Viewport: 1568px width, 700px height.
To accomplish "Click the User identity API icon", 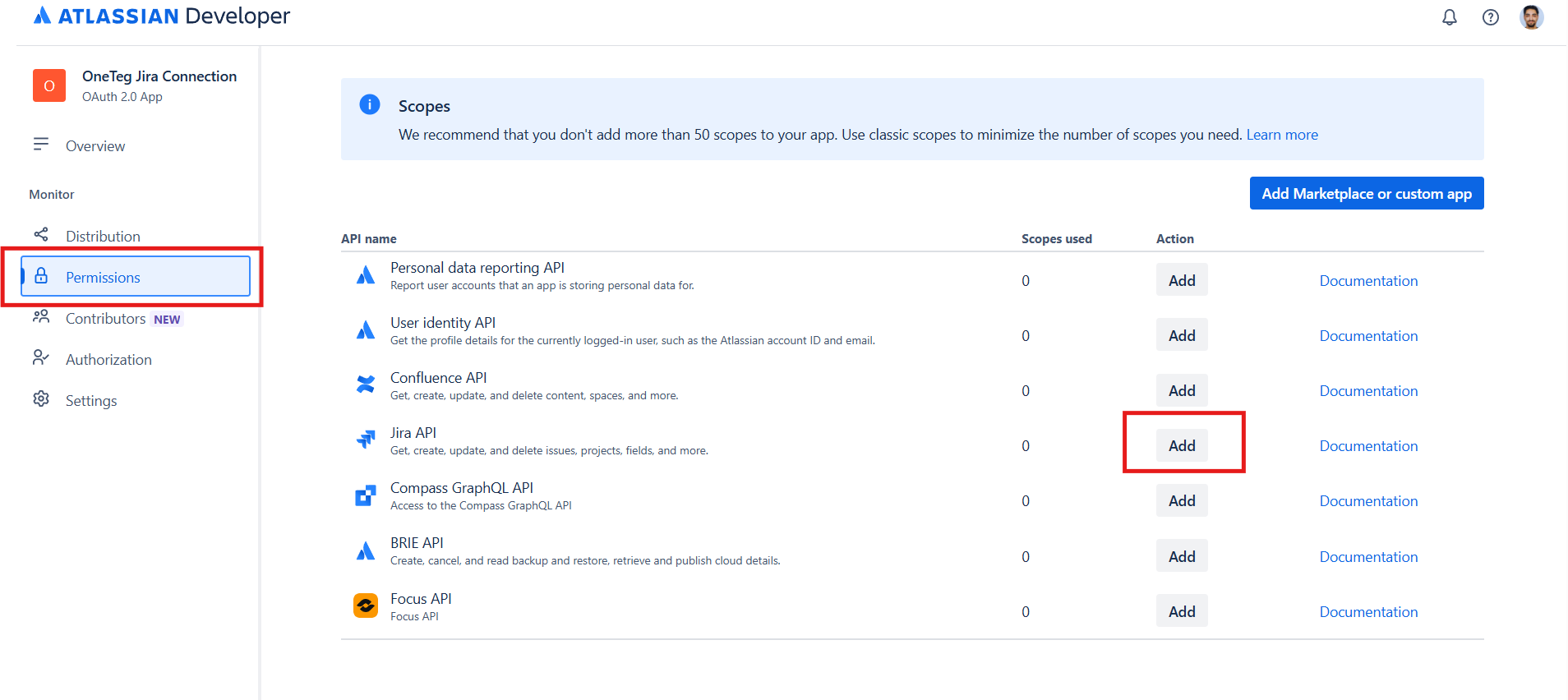I will (366, 330).
